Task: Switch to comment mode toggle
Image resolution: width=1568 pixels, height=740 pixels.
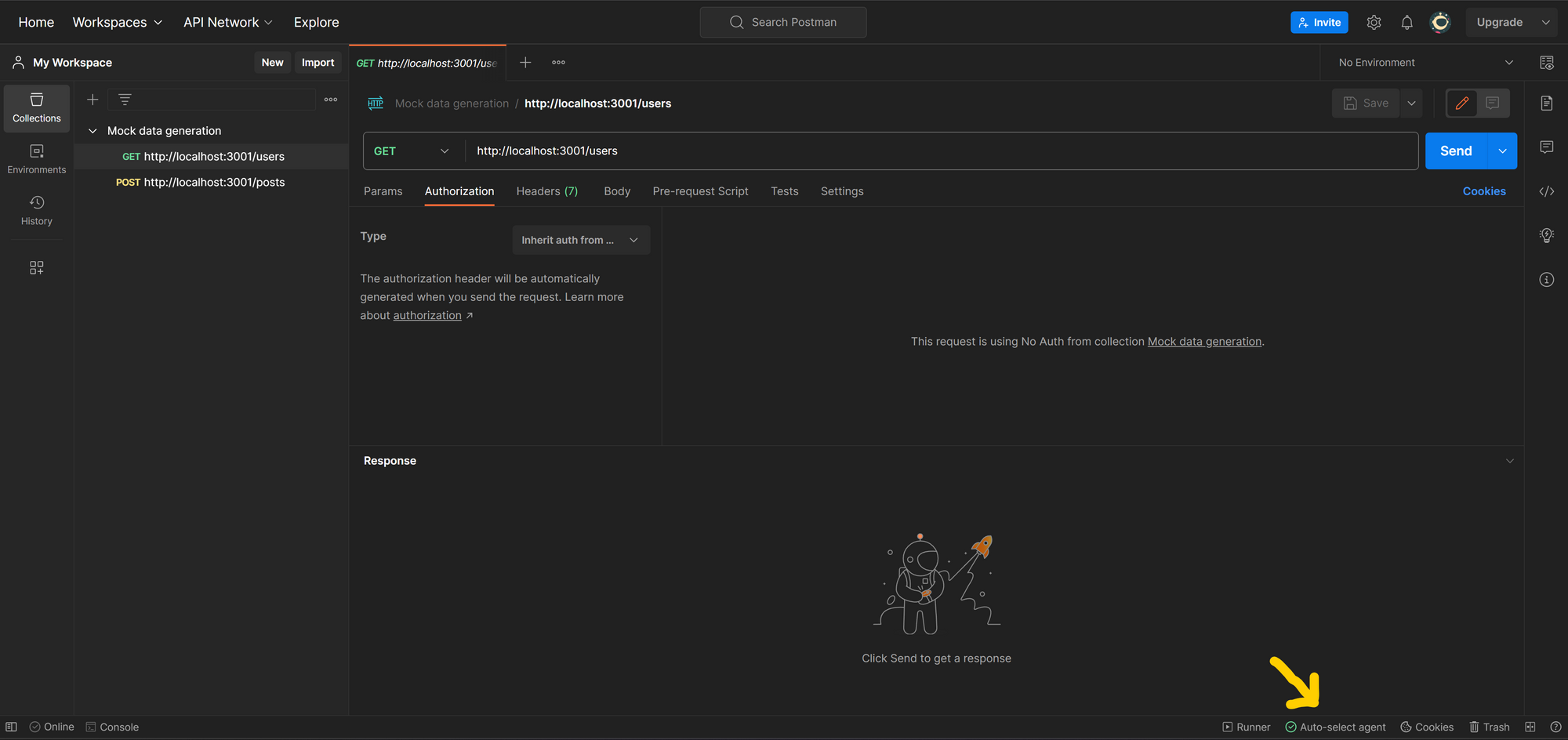Action: point(1492,103)
